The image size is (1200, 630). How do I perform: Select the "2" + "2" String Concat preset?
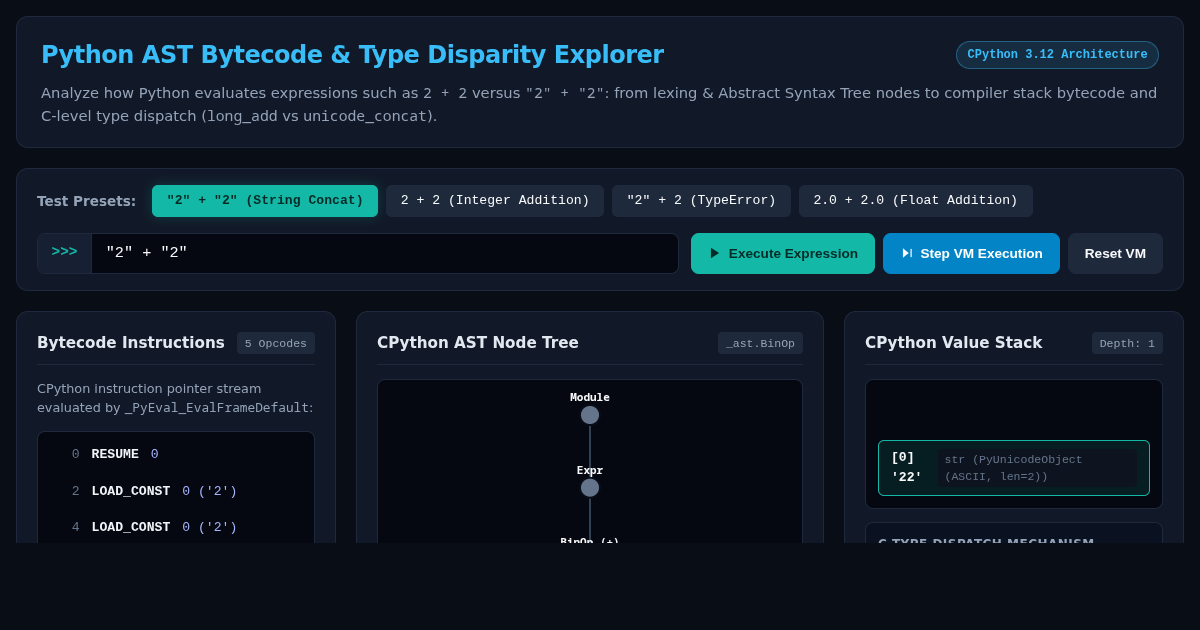point(265,201)
